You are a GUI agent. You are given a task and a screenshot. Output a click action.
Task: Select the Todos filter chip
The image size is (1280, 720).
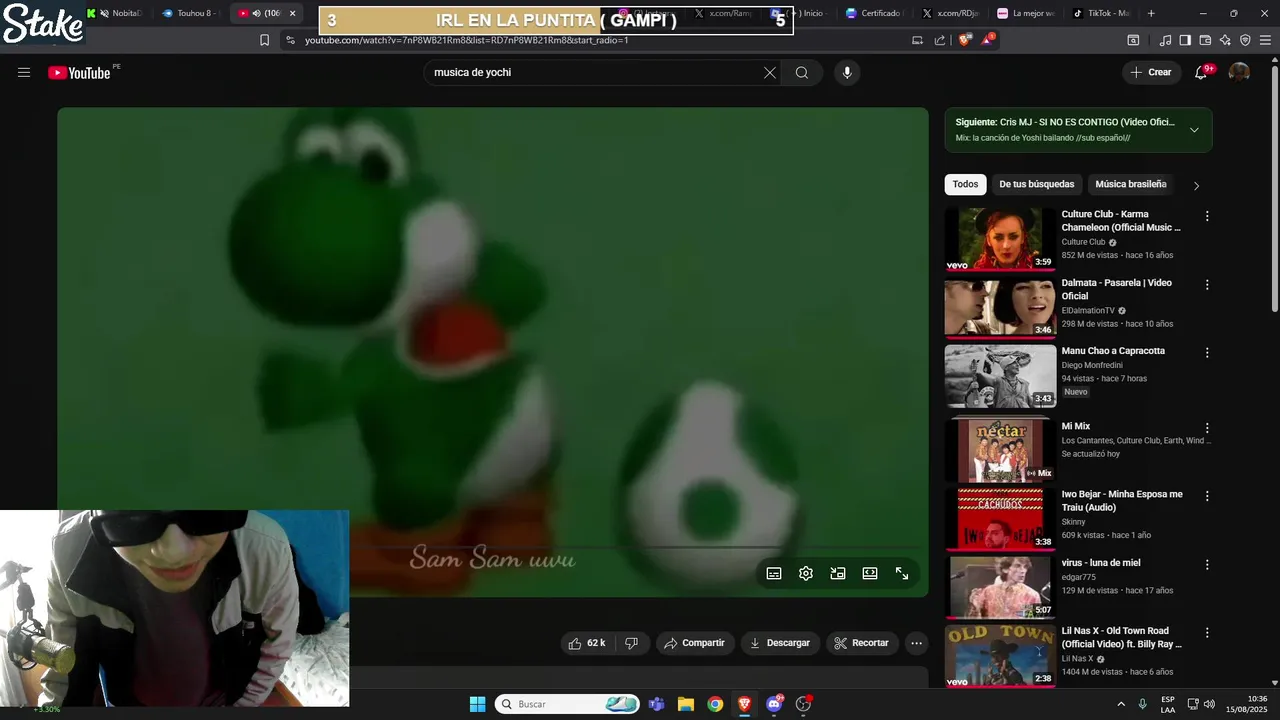[965, 184]
